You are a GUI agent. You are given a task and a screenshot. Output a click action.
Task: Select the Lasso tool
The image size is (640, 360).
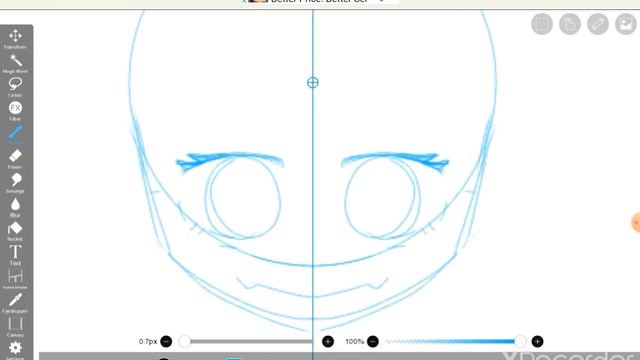click(16, 87)
